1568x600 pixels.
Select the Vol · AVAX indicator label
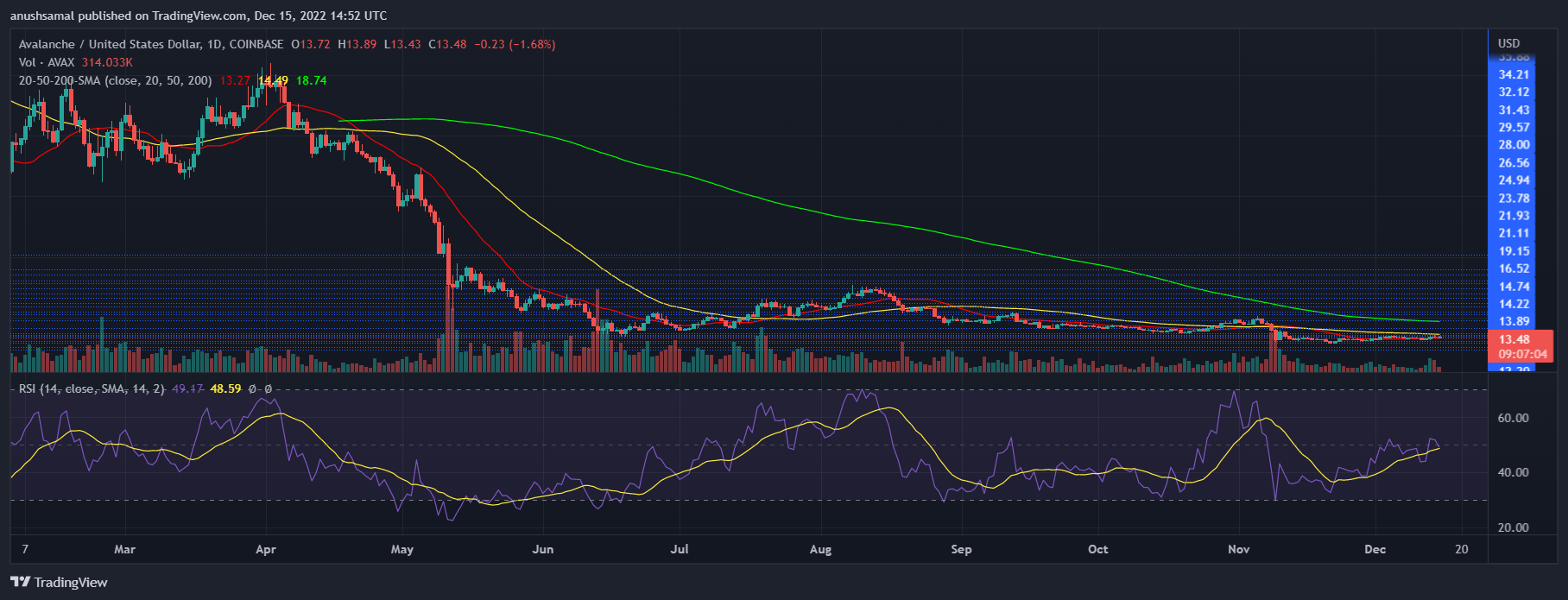48,62
